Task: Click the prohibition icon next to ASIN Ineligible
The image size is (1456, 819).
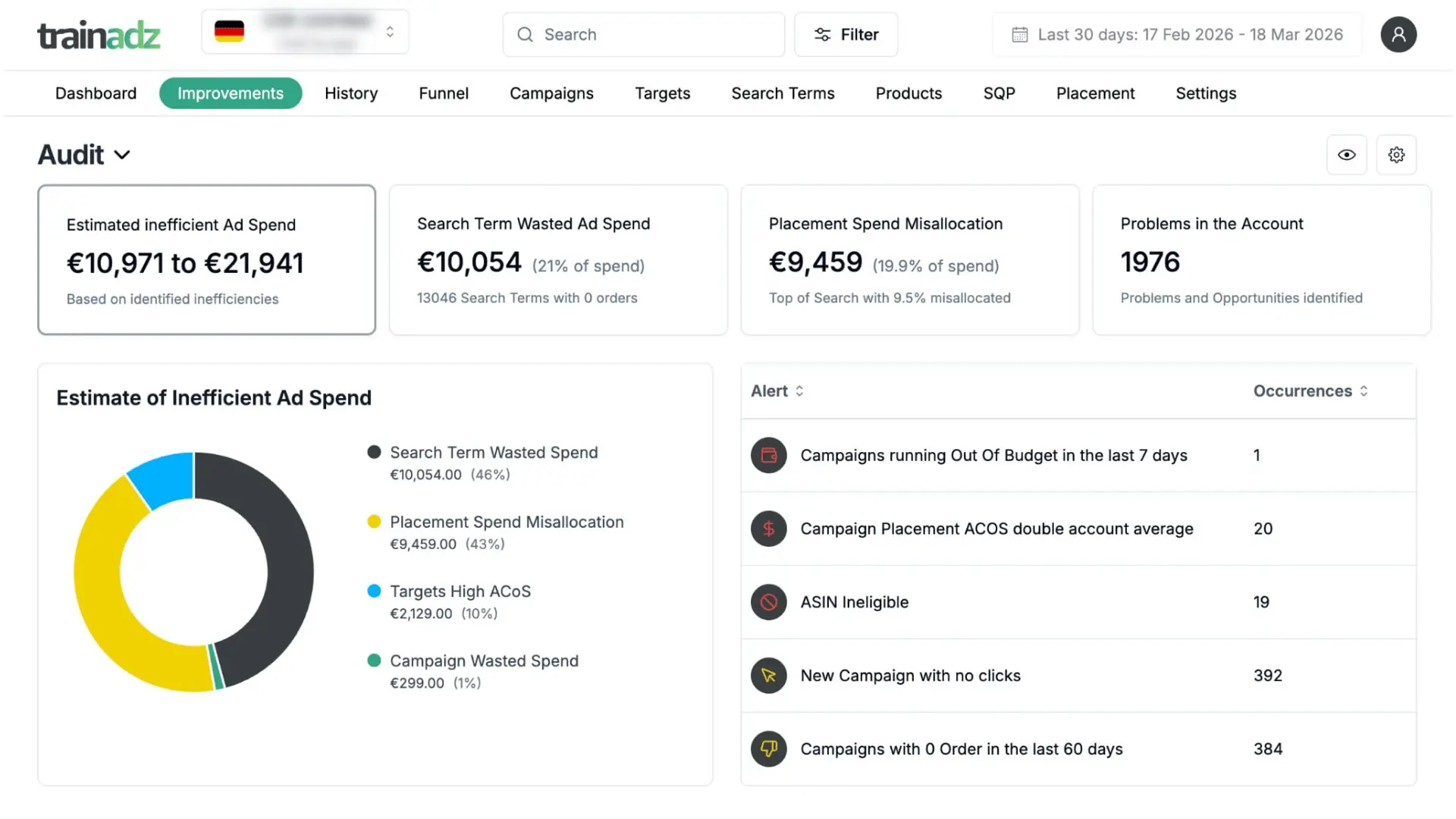Action: pos(768,602)
